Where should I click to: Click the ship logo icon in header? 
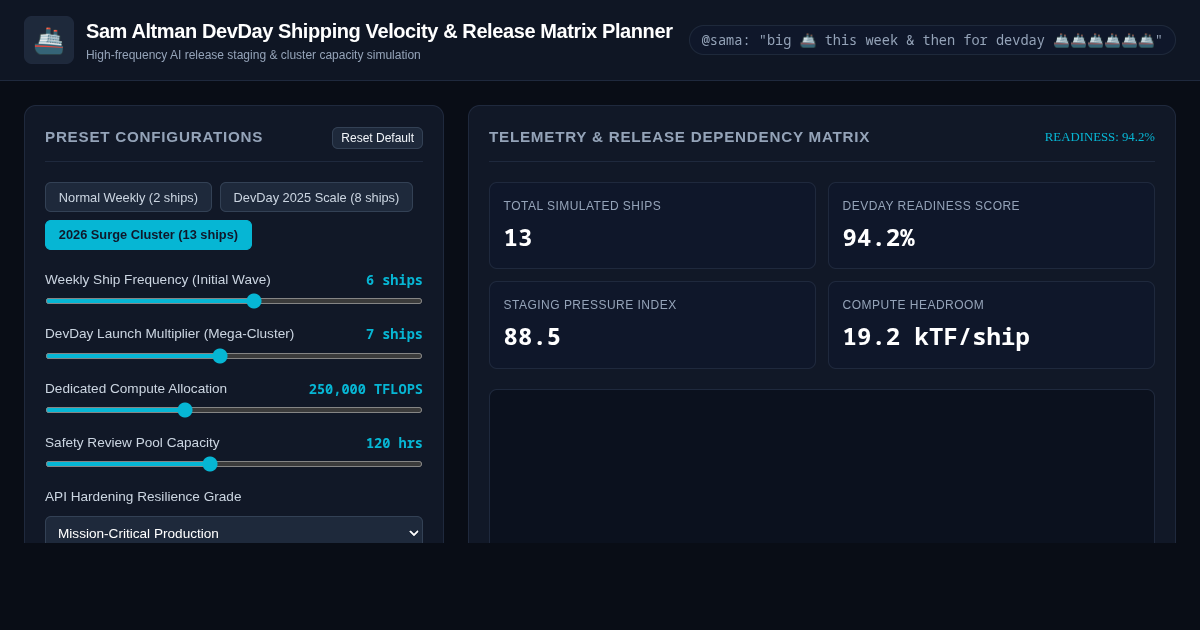coord(49,40)
